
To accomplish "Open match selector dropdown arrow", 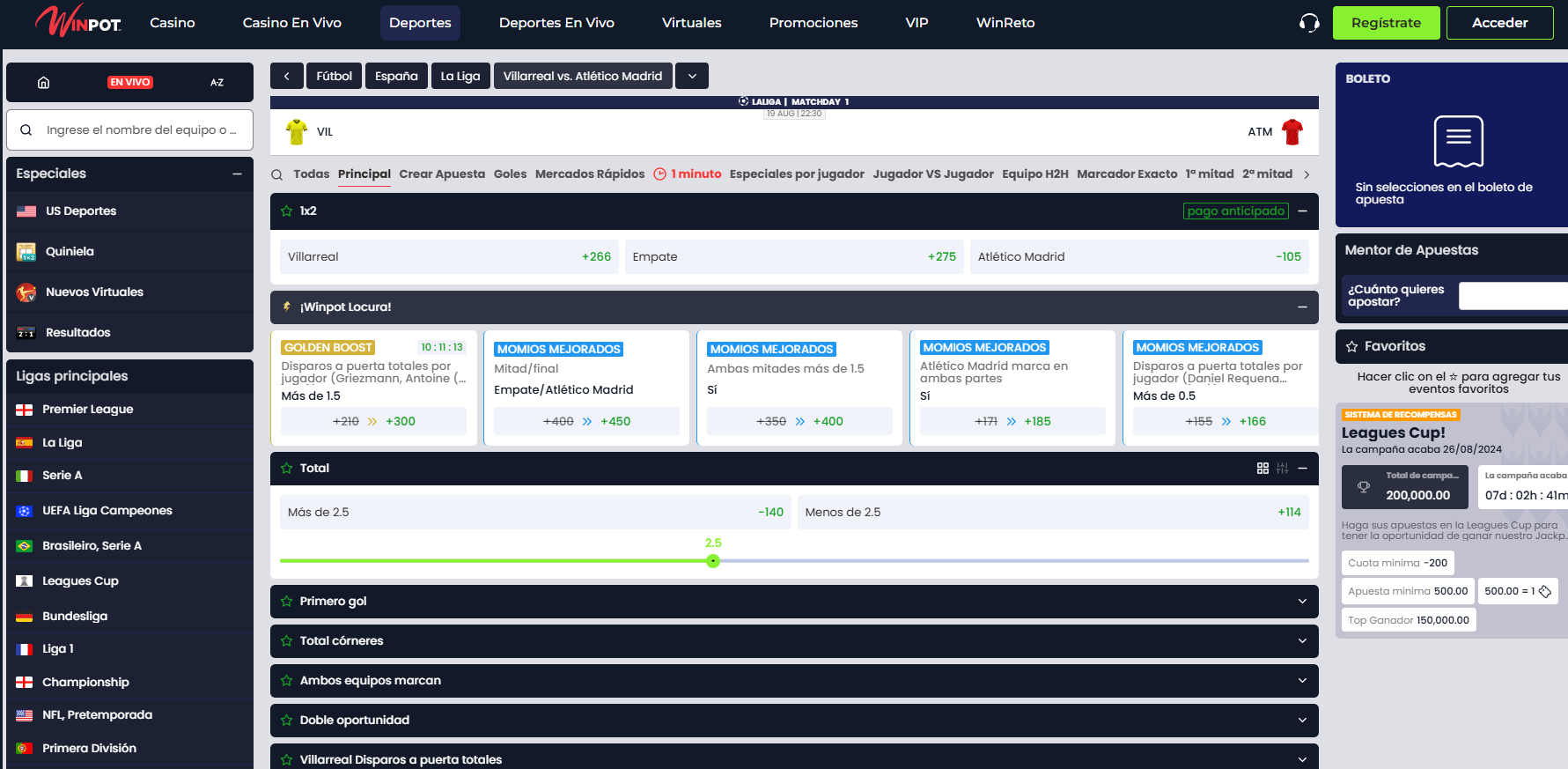I will [x=692, y=76].
